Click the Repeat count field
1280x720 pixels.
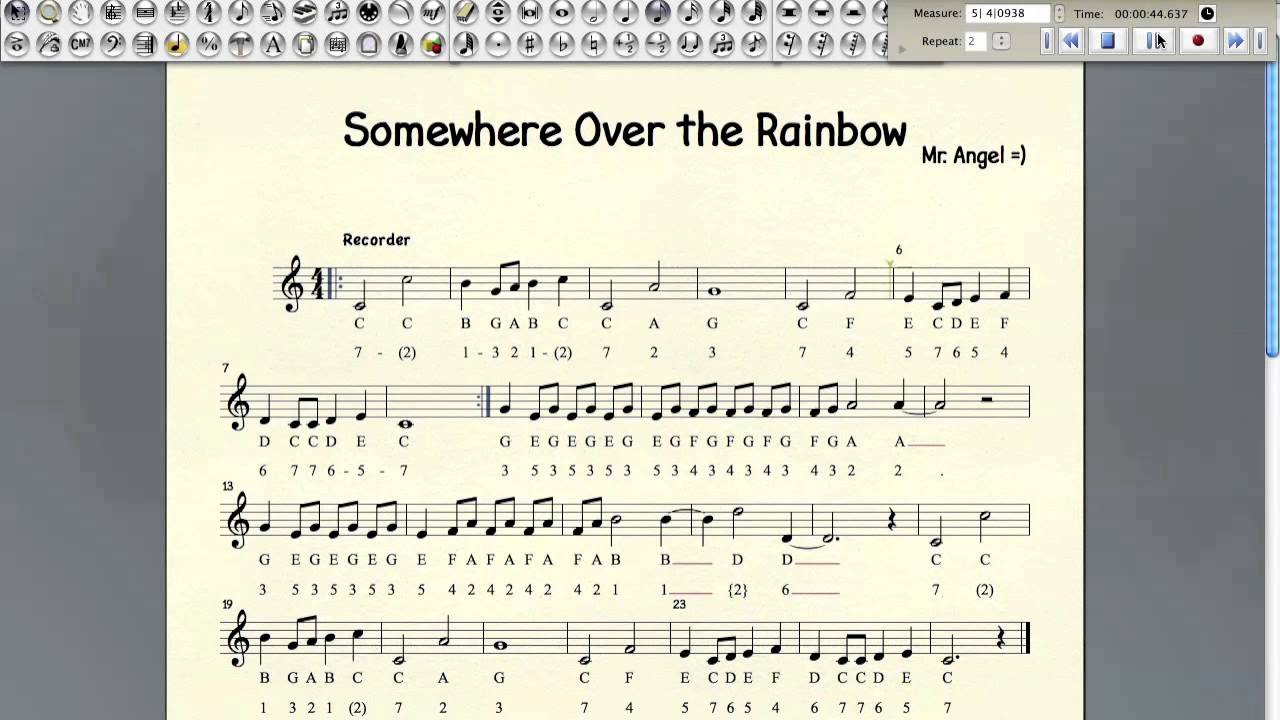[x=976, y=41]
